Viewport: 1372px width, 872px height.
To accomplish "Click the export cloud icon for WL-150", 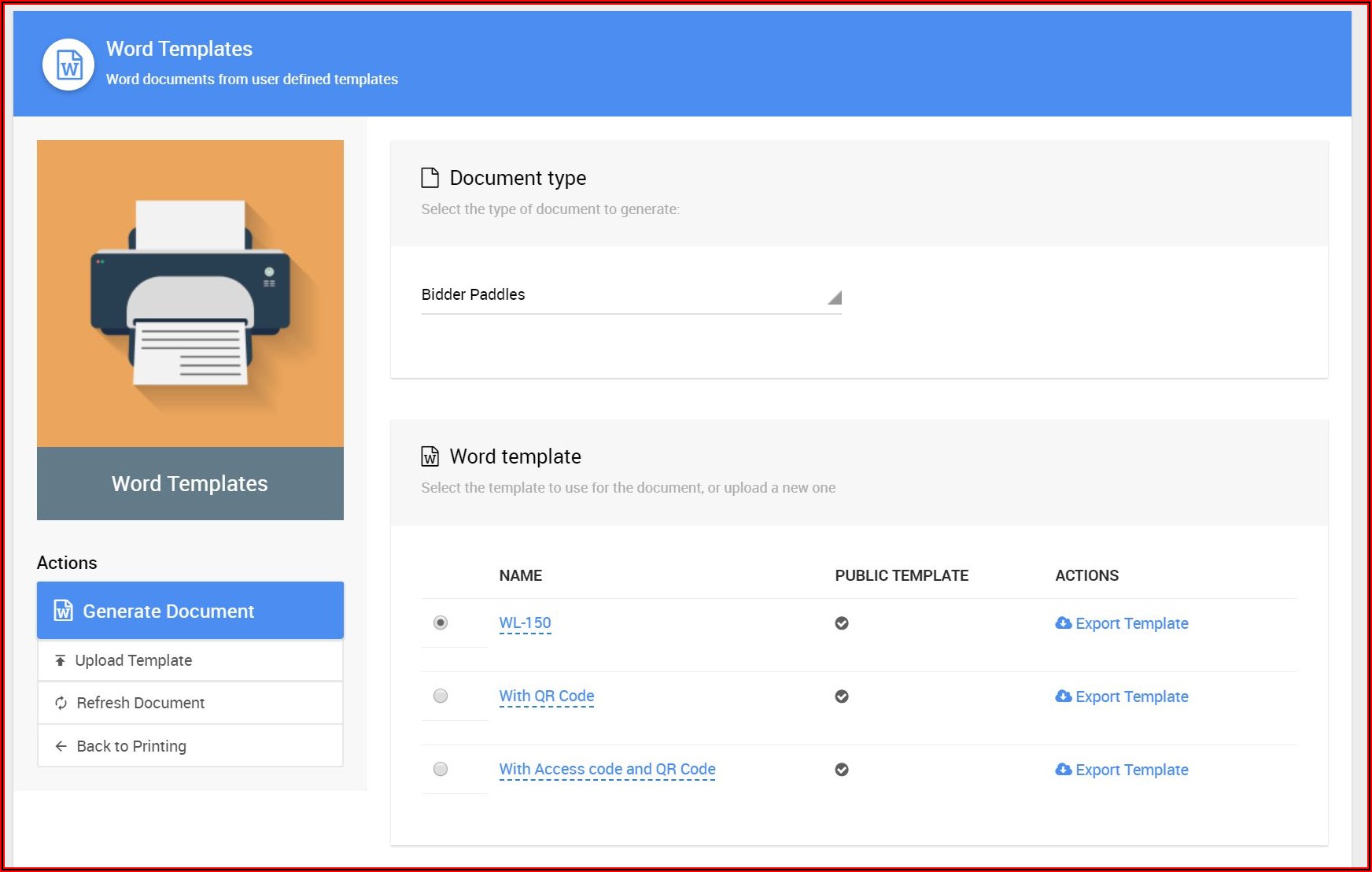I will [1063, 623].
